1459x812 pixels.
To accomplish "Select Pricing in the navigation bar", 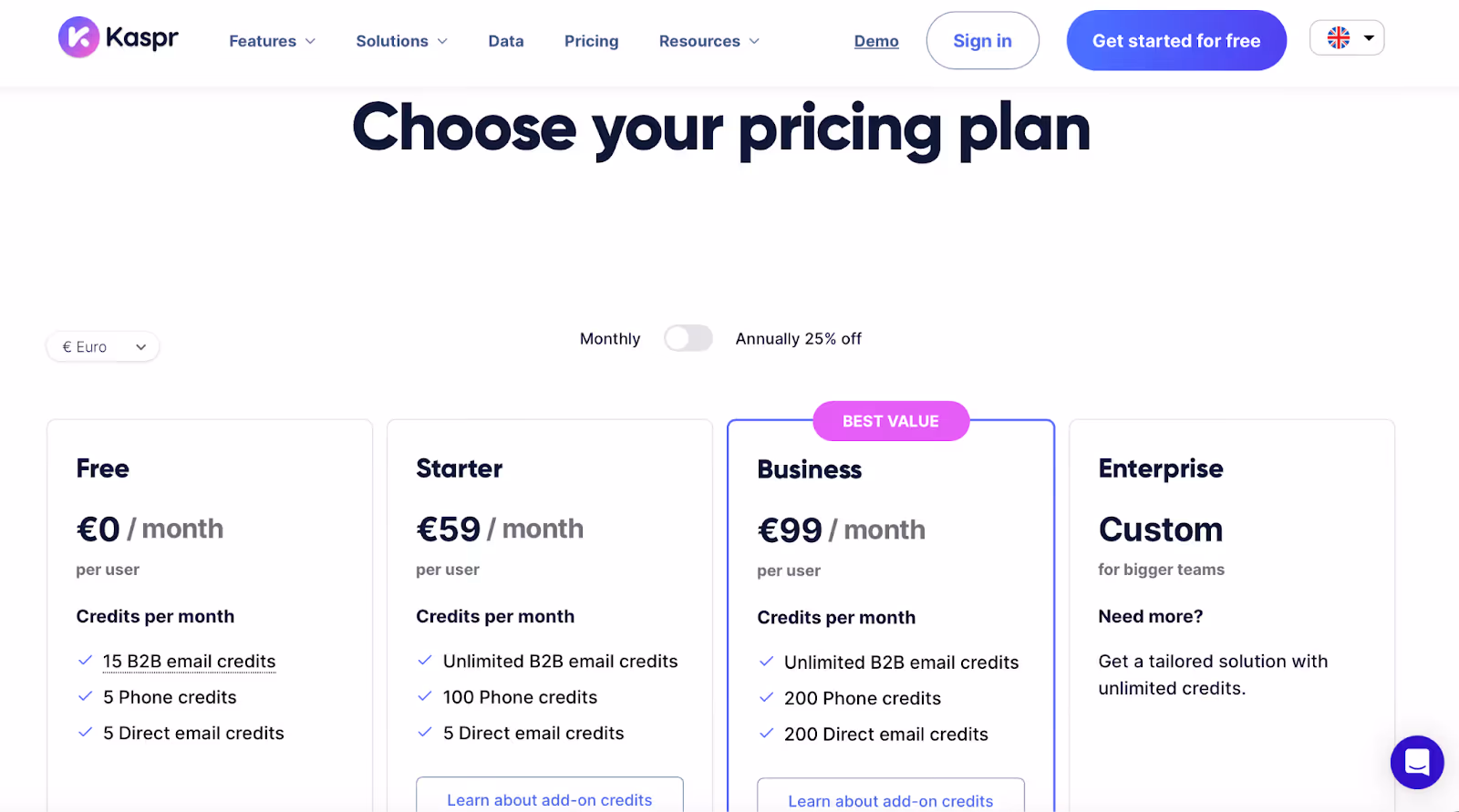I will pos(591,41).
